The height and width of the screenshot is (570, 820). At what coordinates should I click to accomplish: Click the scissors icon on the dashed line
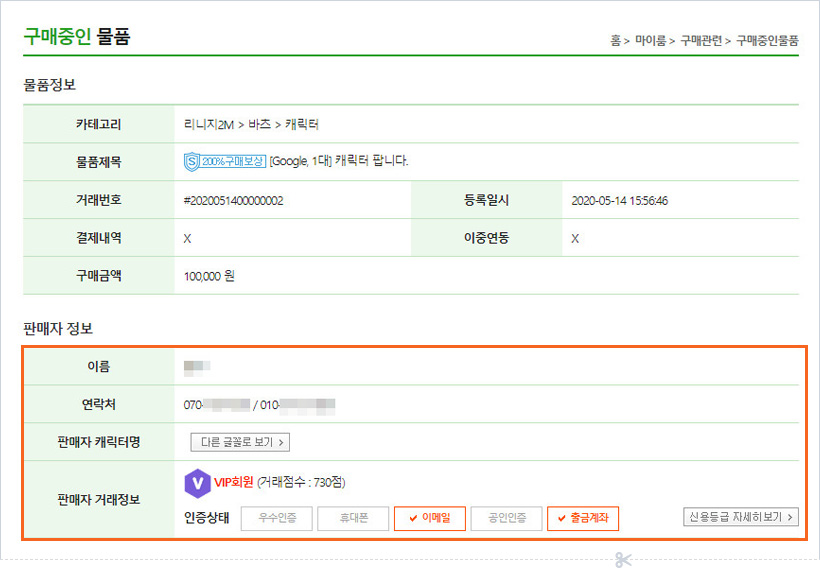(x=623, y=559)
